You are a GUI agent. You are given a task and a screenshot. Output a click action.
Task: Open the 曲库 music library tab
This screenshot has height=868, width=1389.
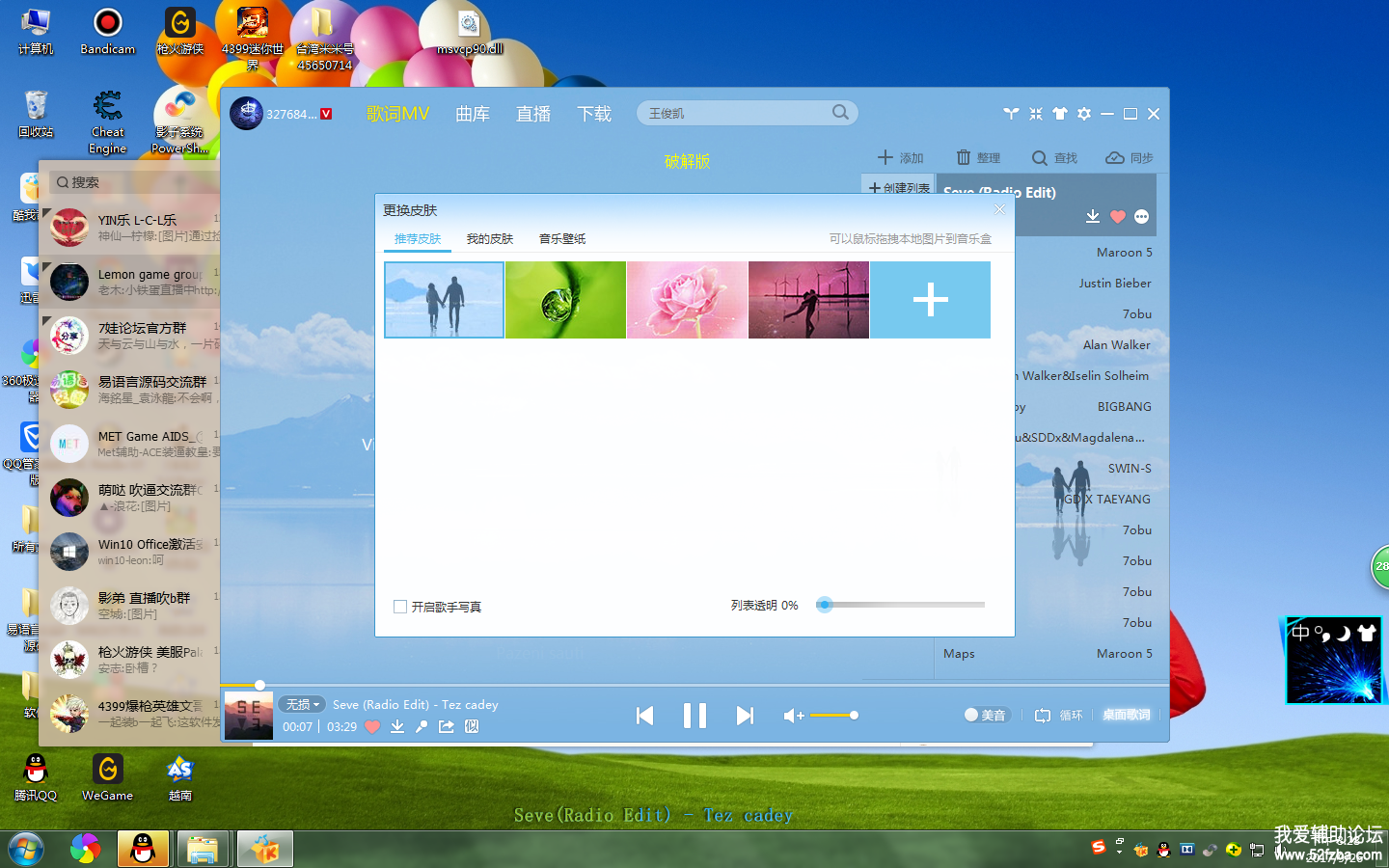click(473, 114)
